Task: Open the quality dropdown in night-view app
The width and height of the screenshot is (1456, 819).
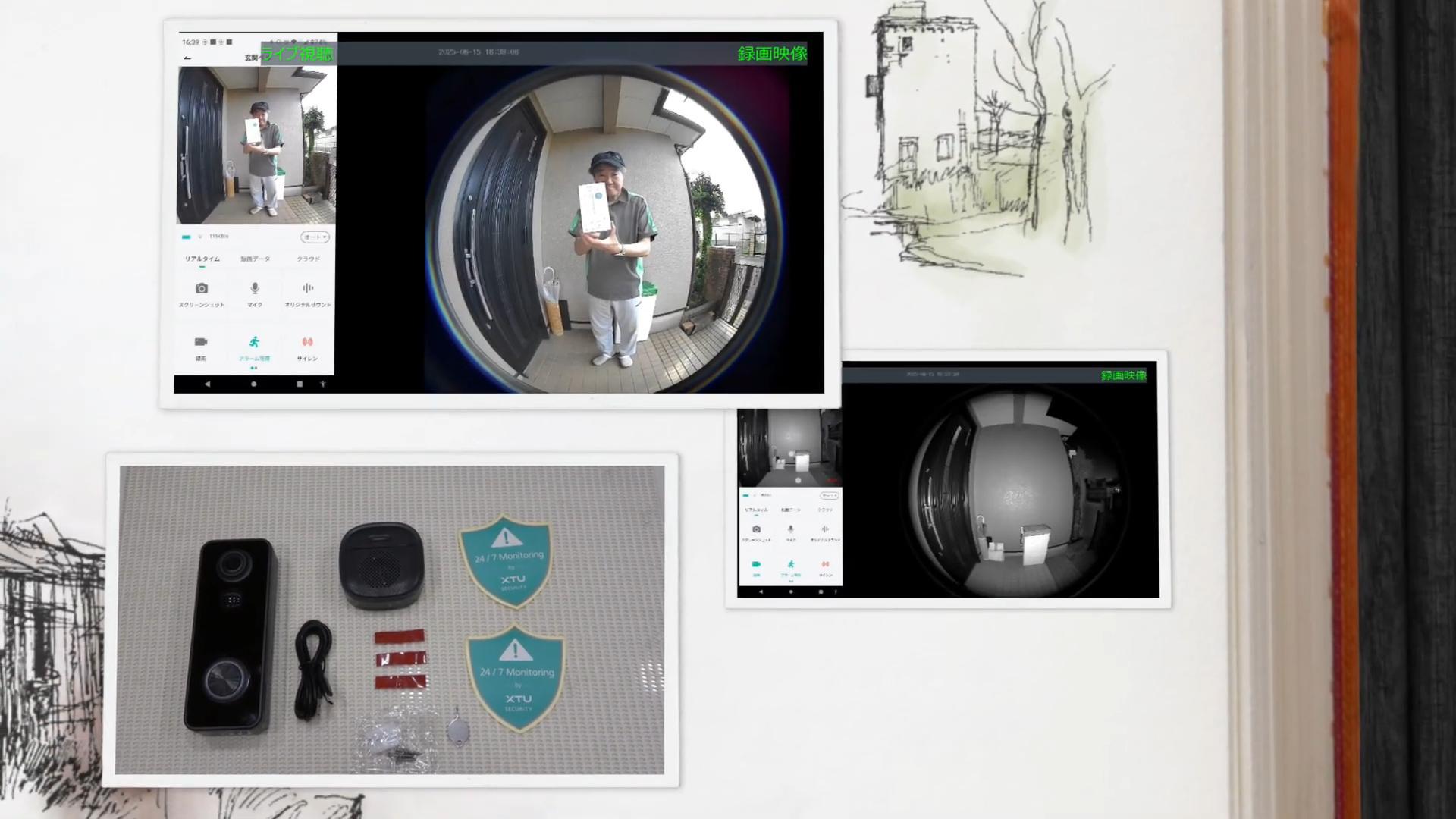Action: 830,496
